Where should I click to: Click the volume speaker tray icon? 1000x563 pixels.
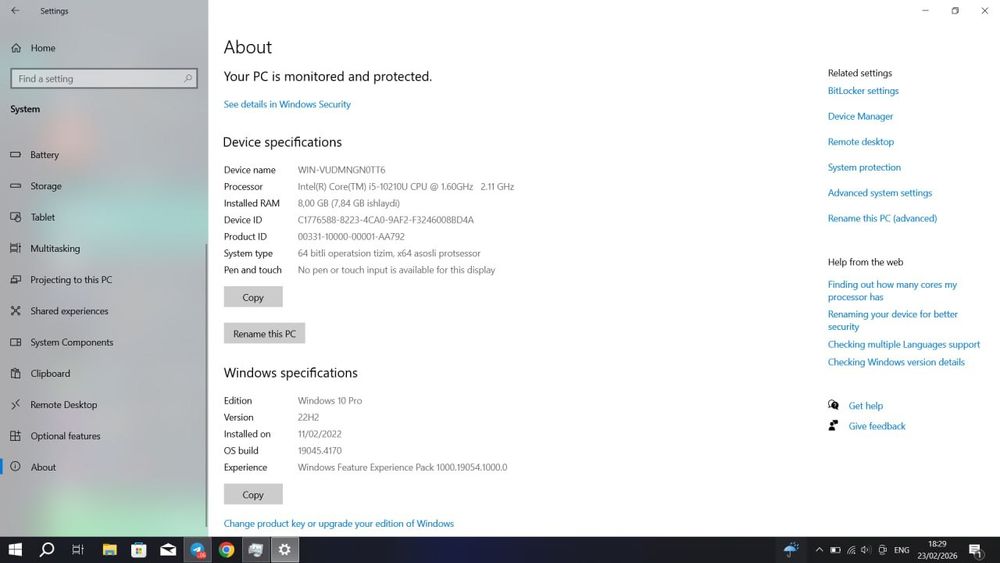(865, 550)
